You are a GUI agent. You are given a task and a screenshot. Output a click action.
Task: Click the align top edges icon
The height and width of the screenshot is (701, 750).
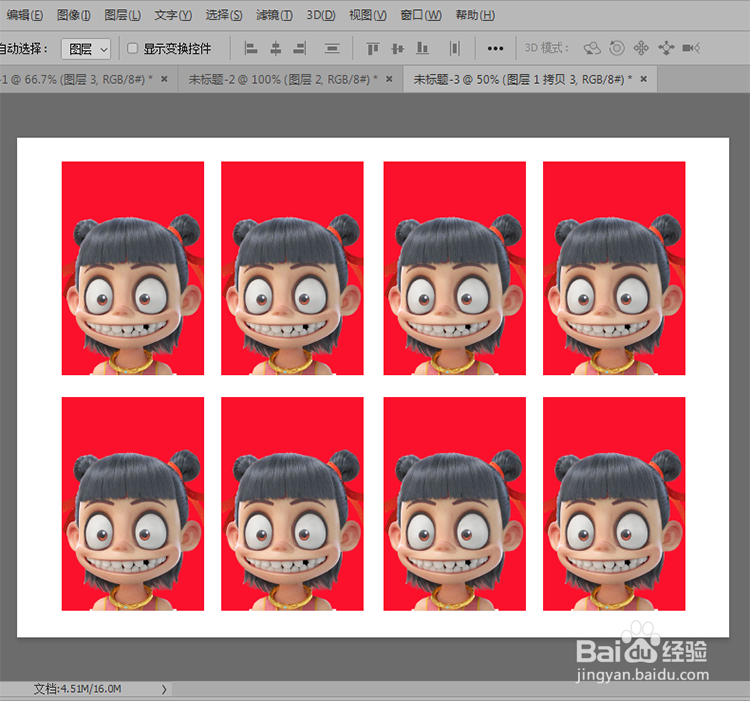pyautogui.click(x=373, y=48)
